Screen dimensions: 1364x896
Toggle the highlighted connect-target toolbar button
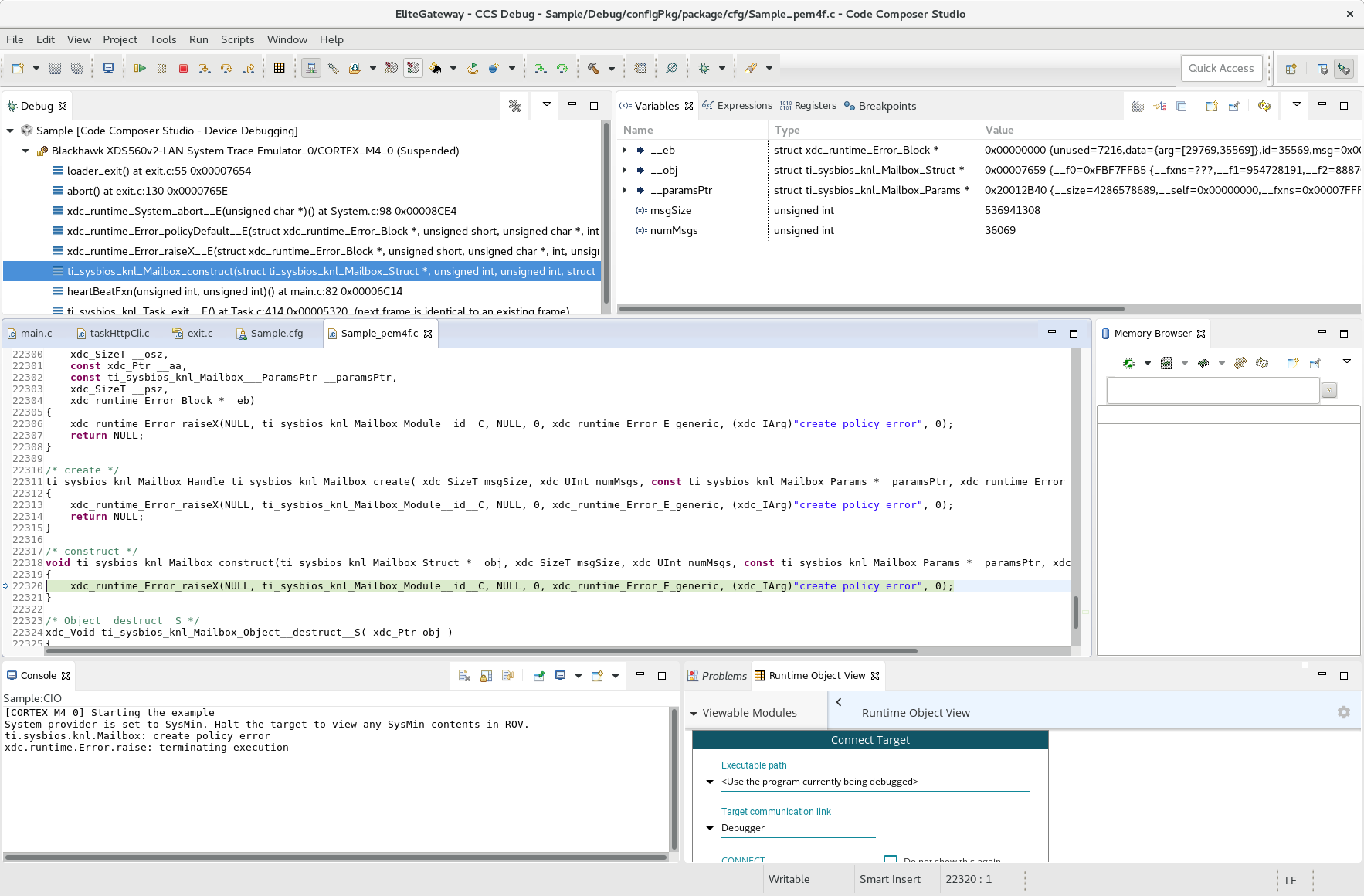(311, 68)
